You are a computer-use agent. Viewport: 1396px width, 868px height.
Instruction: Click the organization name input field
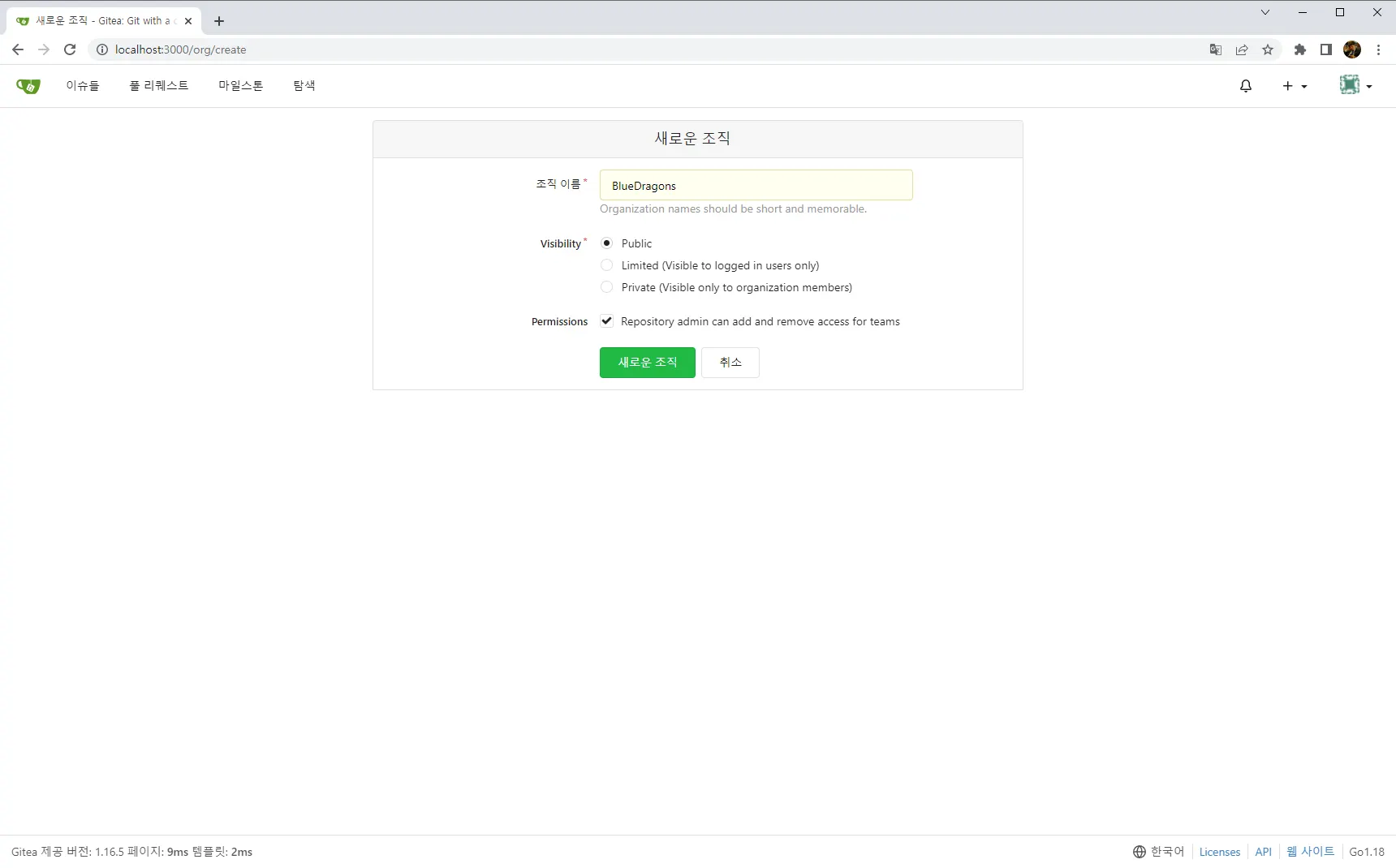756,185
